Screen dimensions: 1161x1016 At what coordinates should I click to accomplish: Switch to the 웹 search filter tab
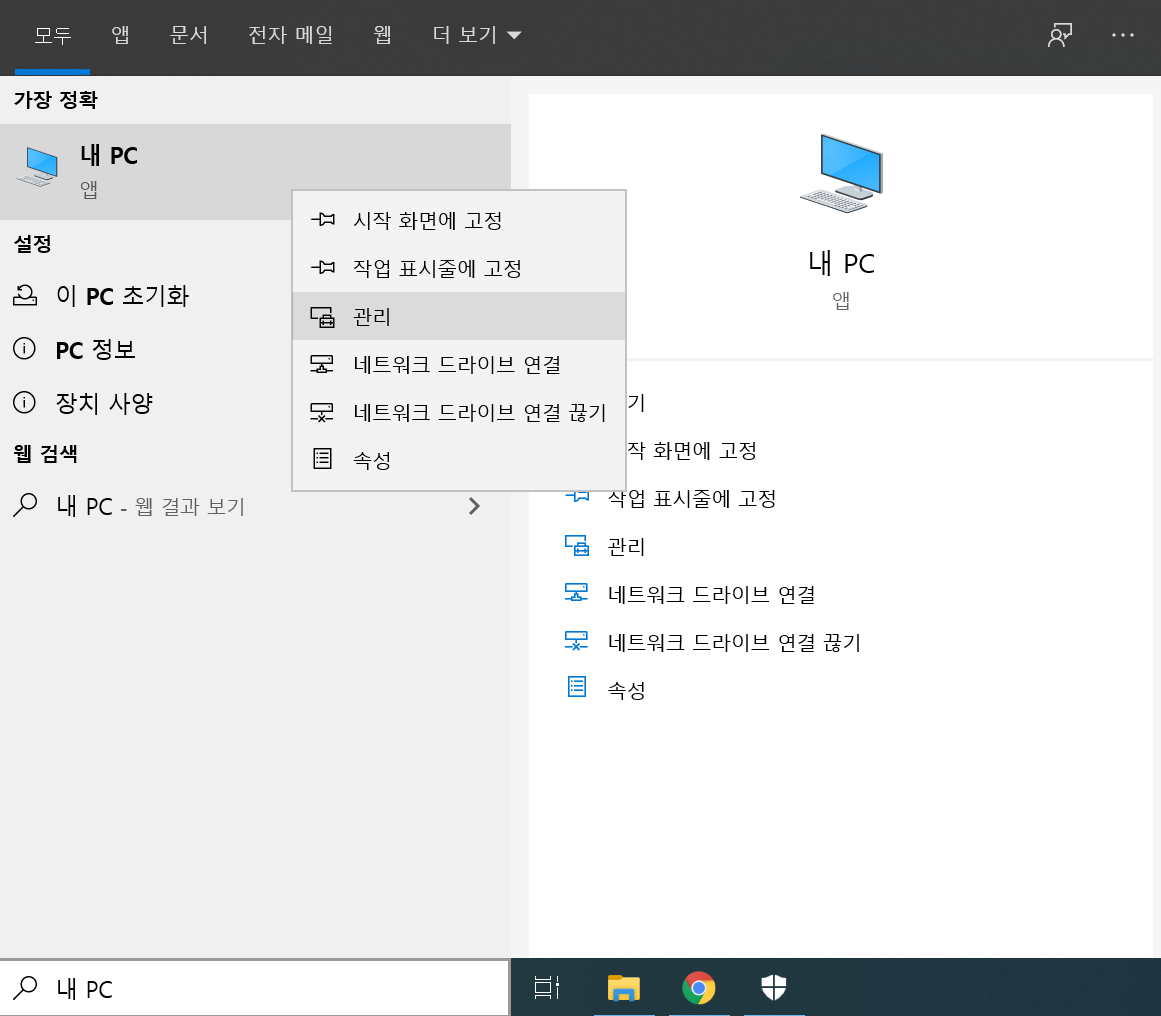pos(382,34)
